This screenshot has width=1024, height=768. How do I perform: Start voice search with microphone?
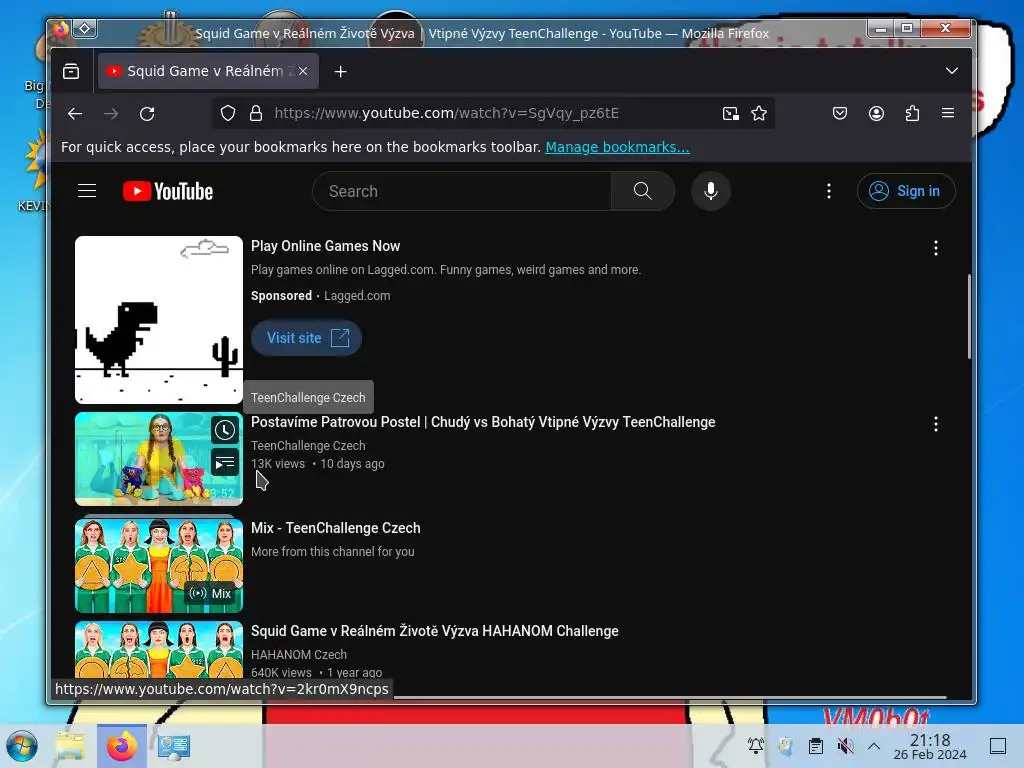coord(711,191)
